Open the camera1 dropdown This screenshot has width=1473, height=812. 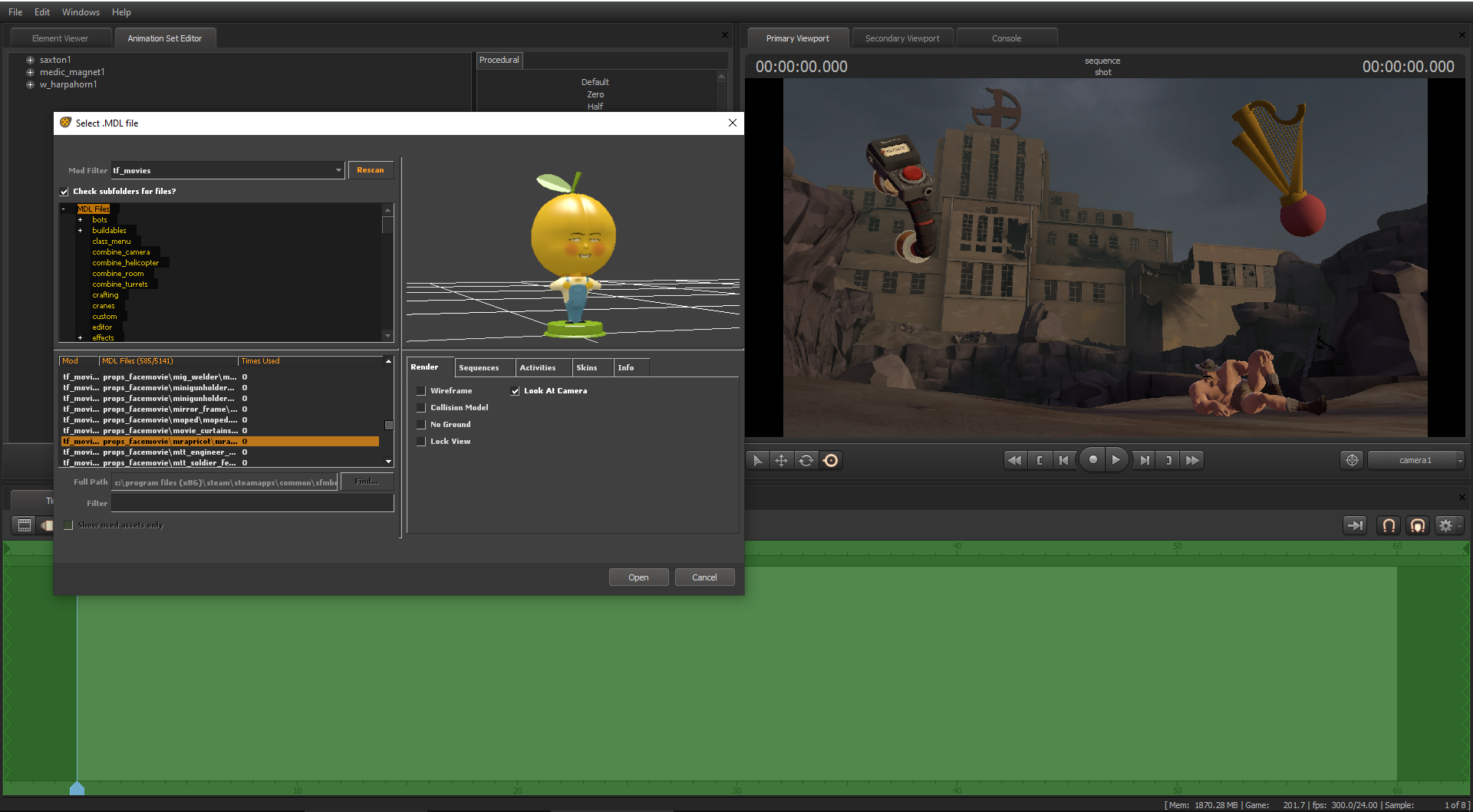1416,460
